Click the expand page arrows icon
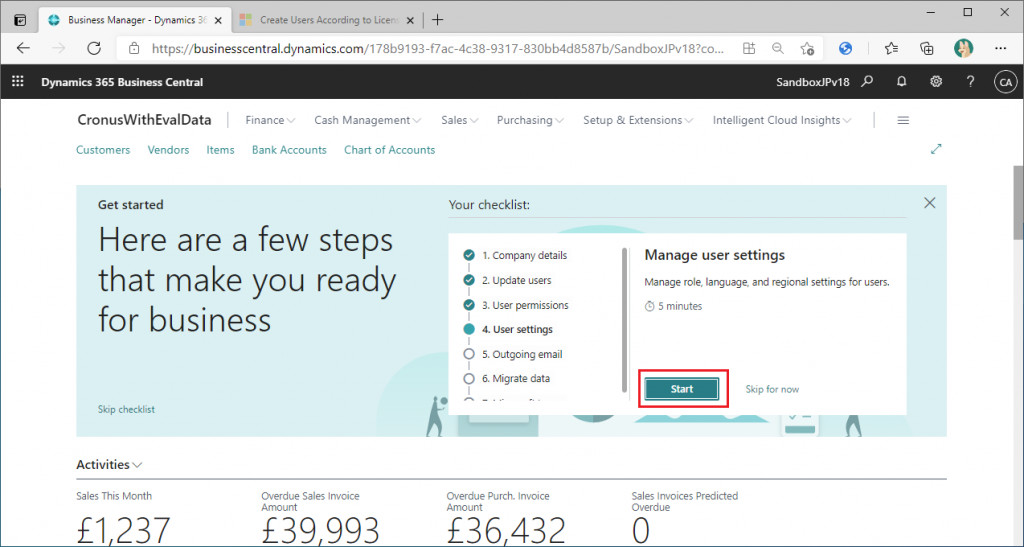Screen dimensions: 1024x547 point(936,149)
